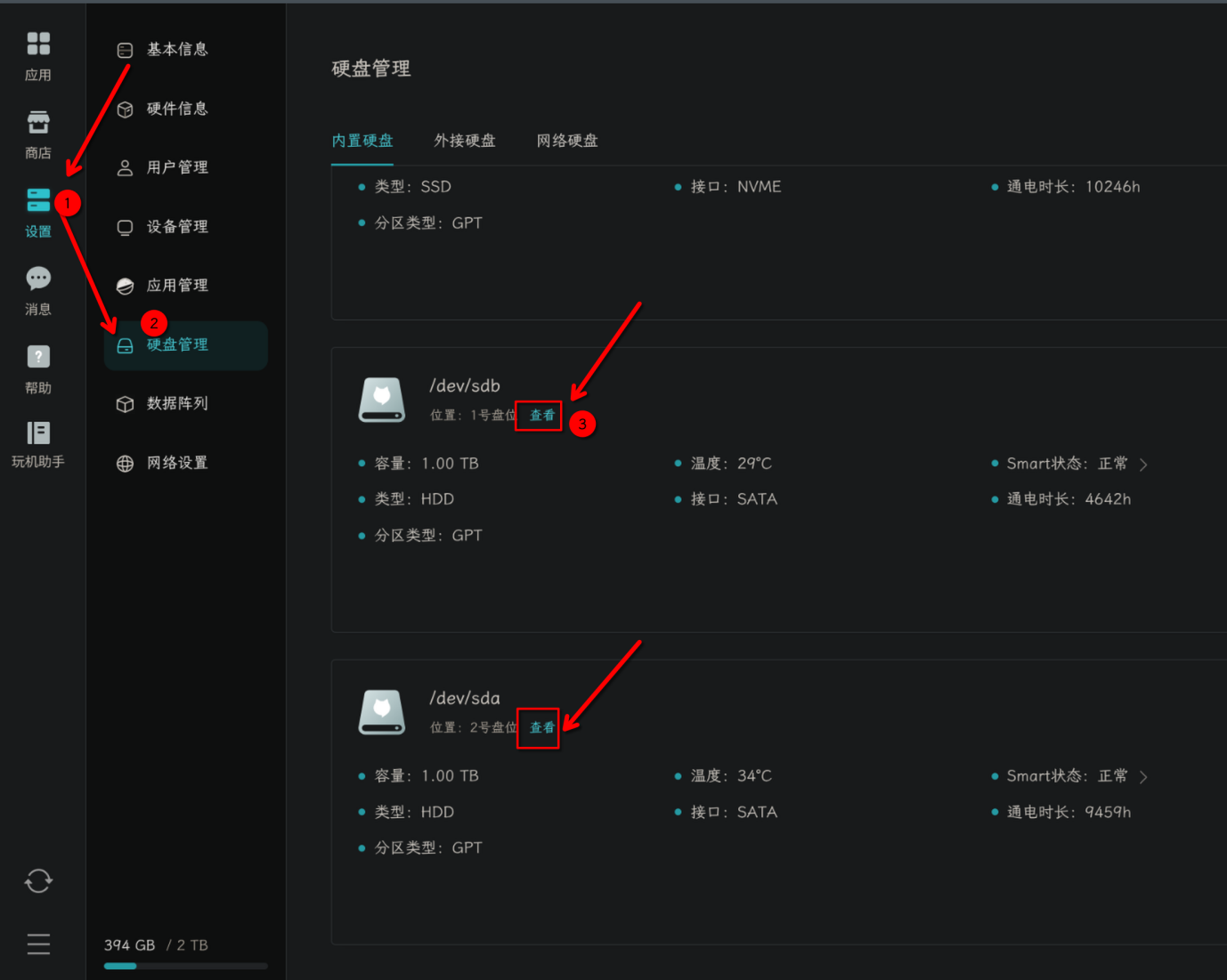1227x980 pixels.
Task: Click the 硬盘管理 drive icon
Action: 126,345
